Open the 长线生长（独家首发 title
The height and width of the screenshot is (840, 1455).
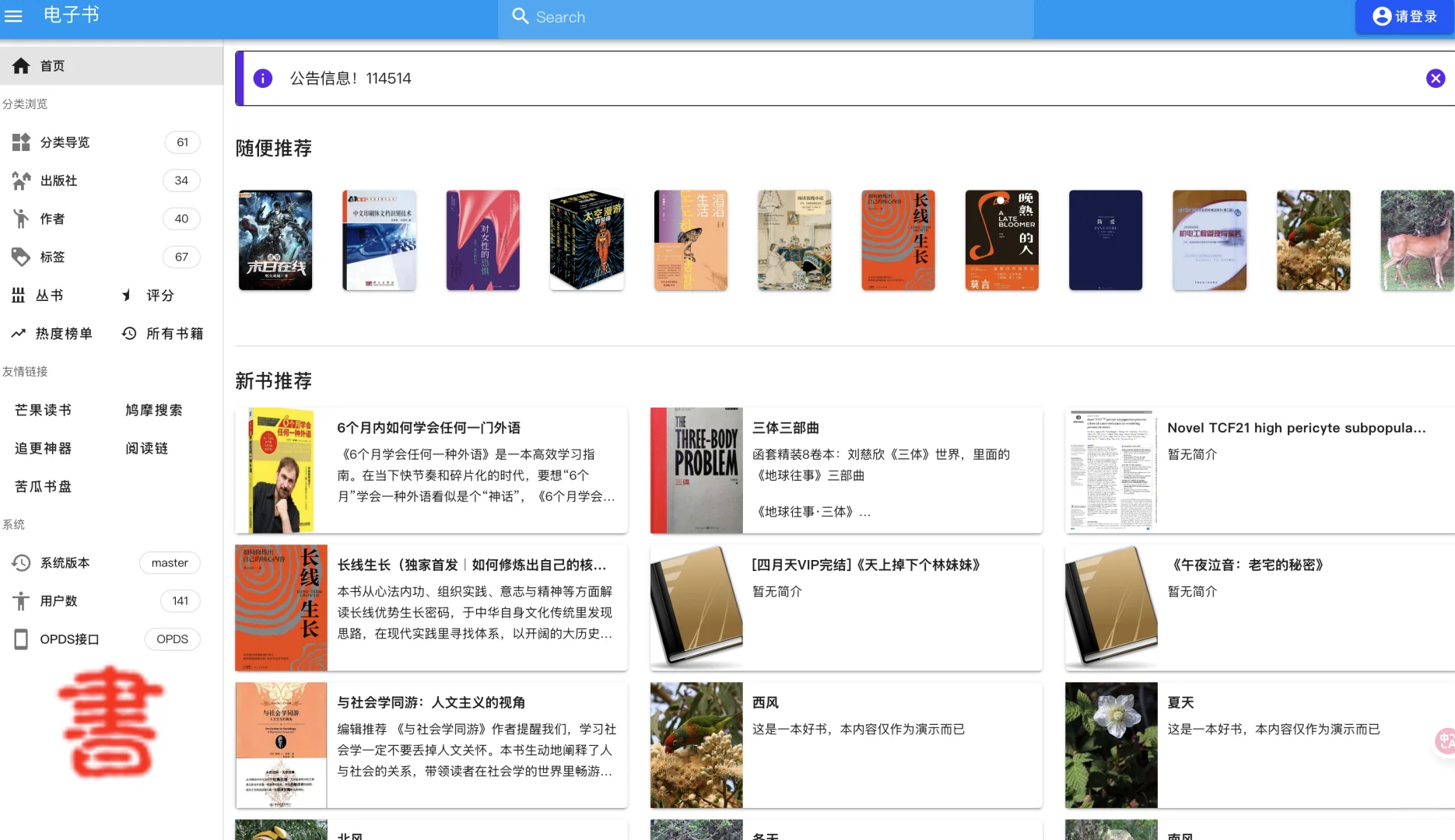(472, 565)
